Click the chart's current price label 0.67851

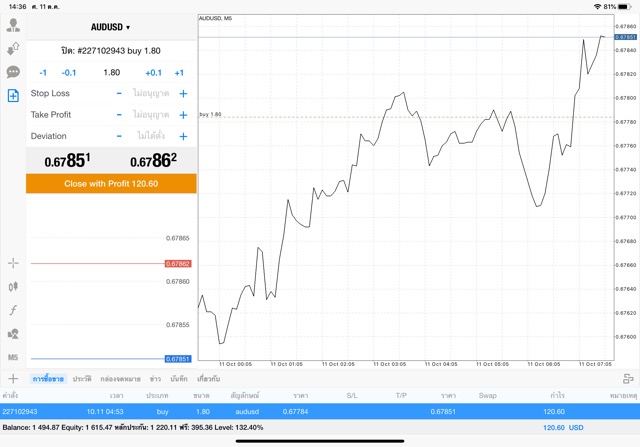pos(625,37)
